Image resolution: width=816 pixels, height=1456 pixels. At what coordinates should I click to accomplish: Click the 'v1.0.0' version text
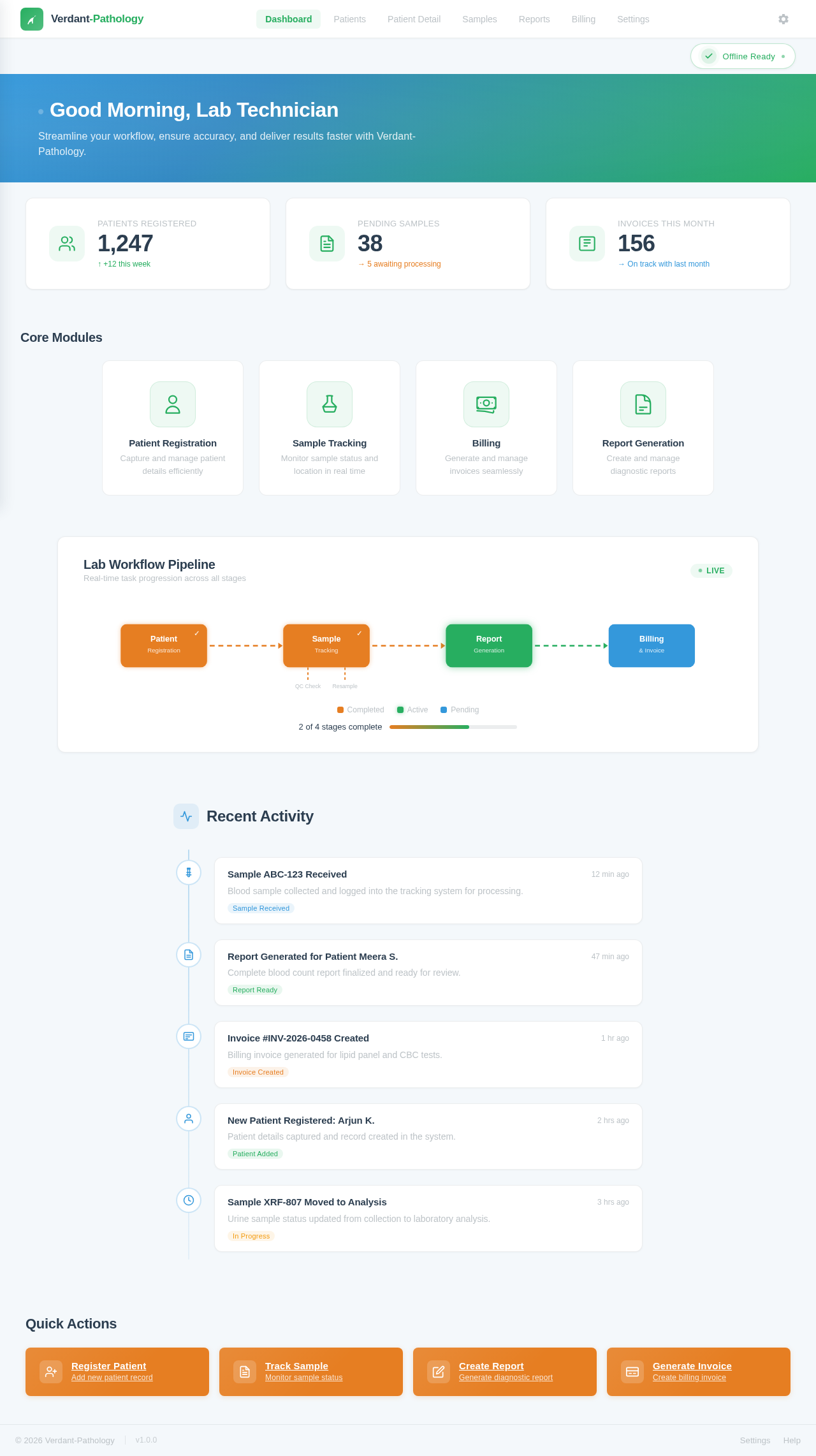(146, 1440)
